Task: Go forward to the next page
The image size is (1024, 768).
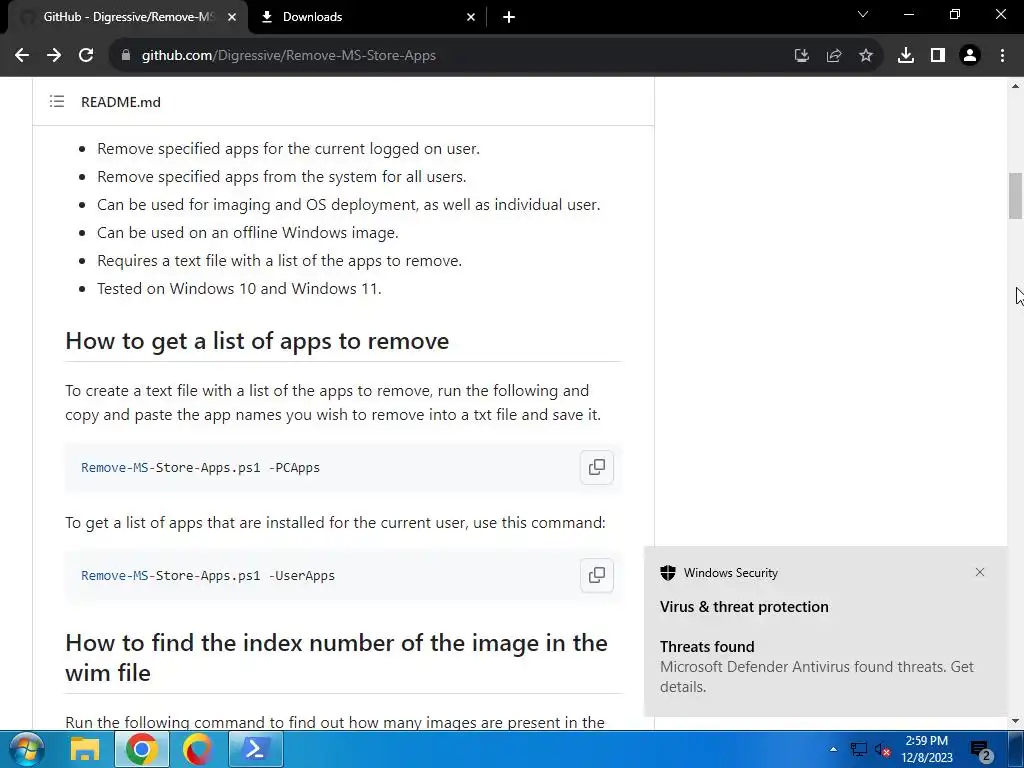Action: (x=54, y=56)
